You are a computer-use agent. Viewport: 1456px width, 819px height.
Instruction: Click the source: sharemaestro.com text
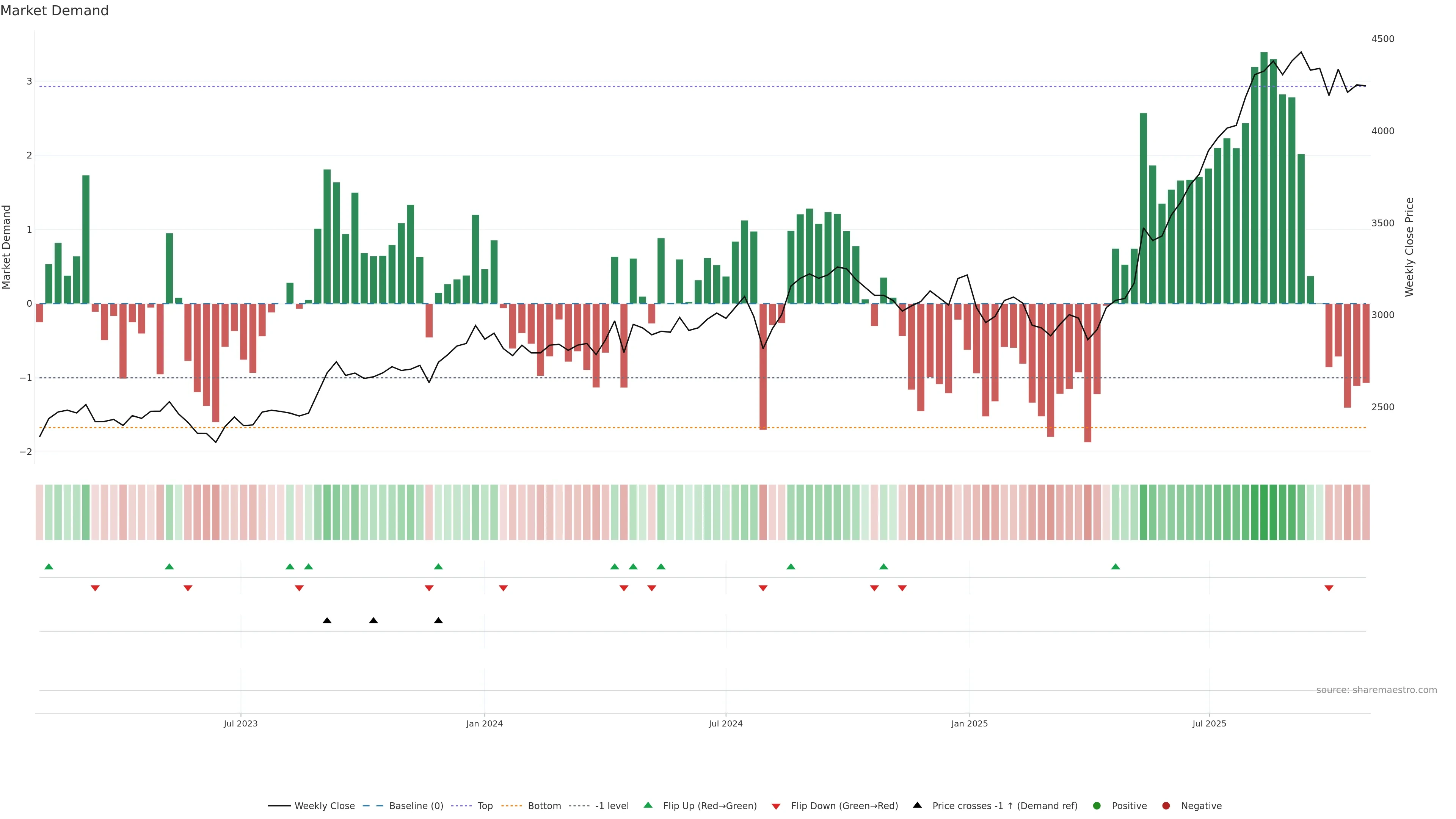(x=1376, y=690)
